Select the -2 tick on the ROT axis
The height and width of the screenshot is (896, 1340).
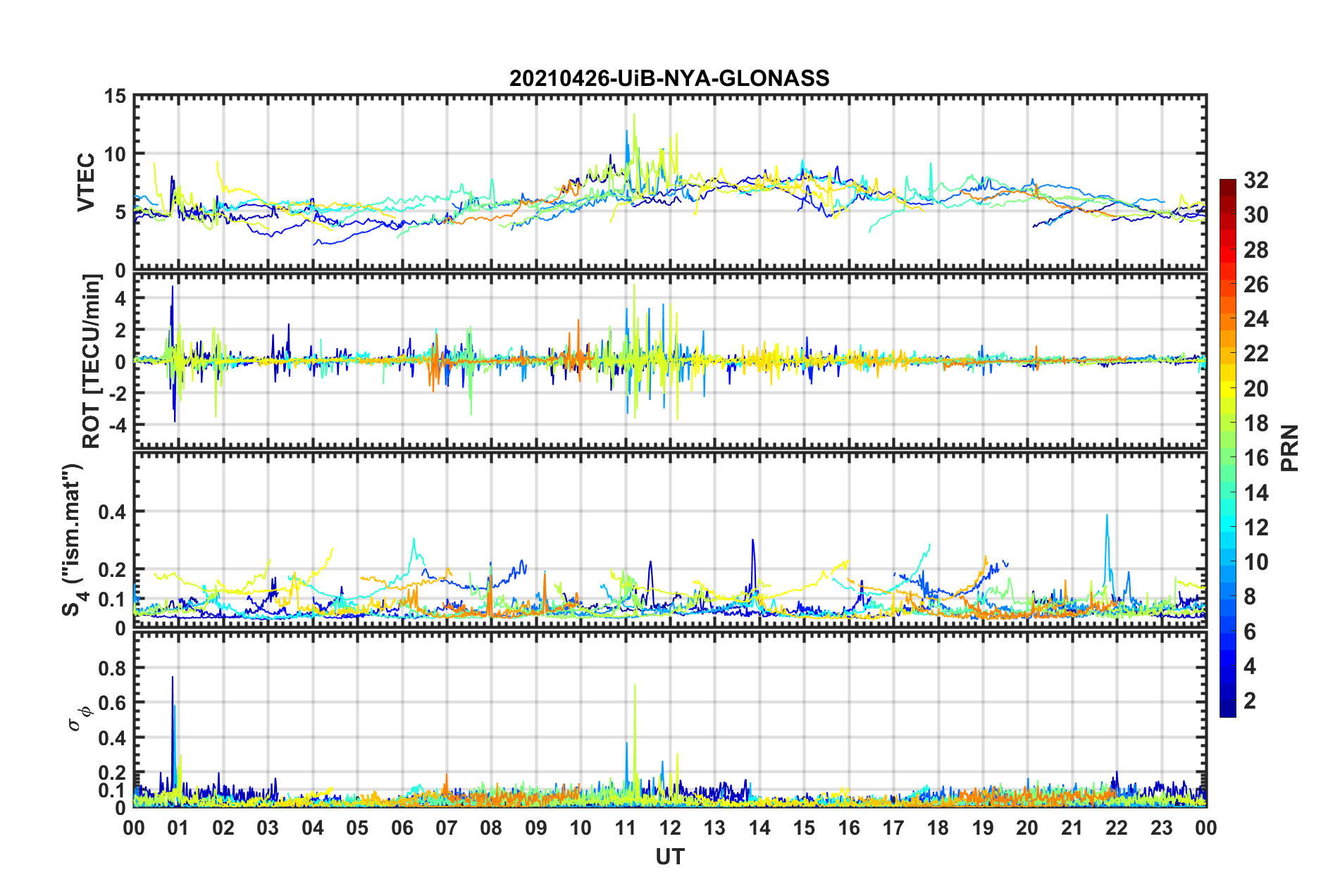click(118, 394)
